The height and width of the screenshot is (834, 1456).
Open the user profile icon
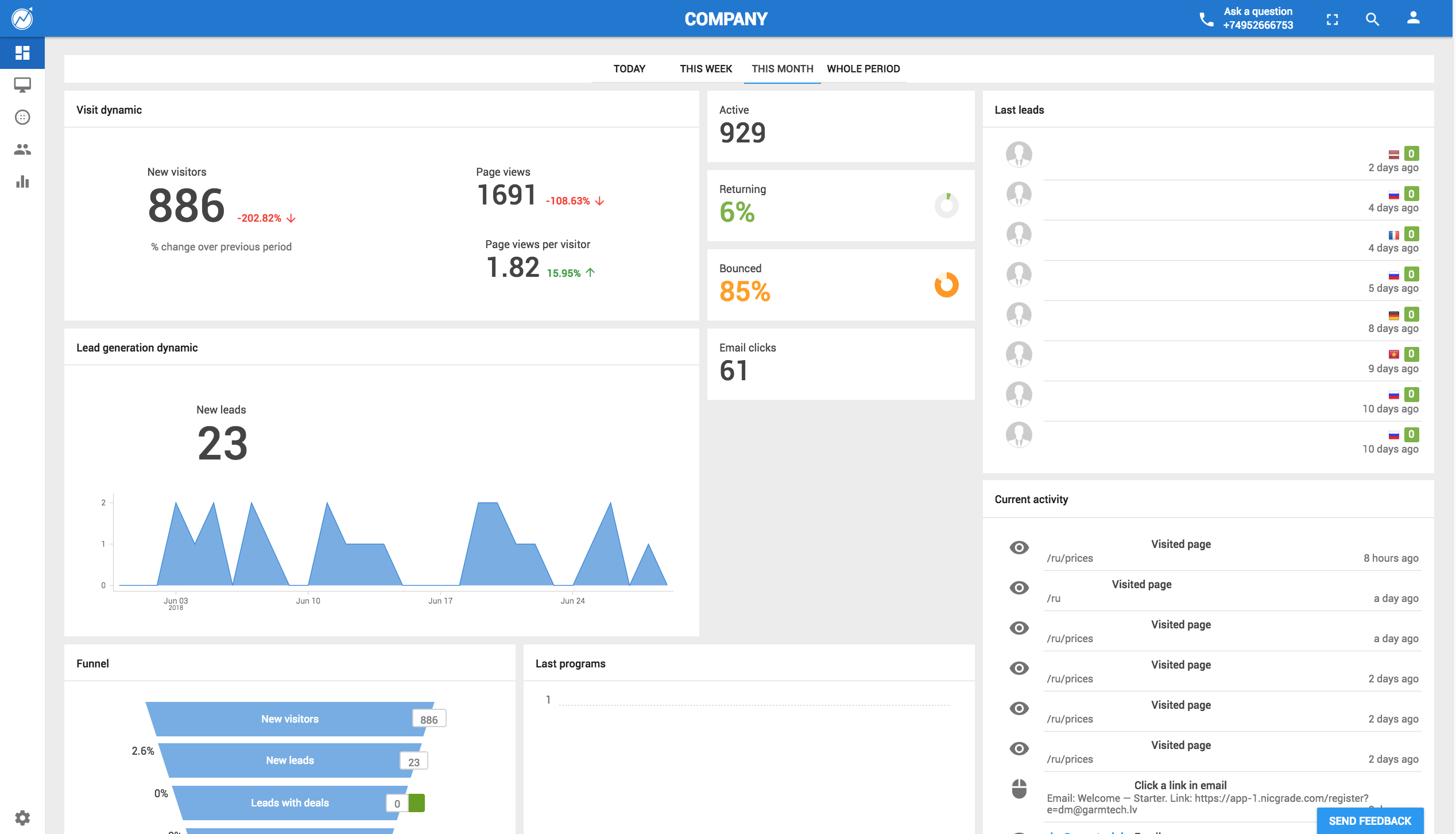click(x=1414, y=18)
